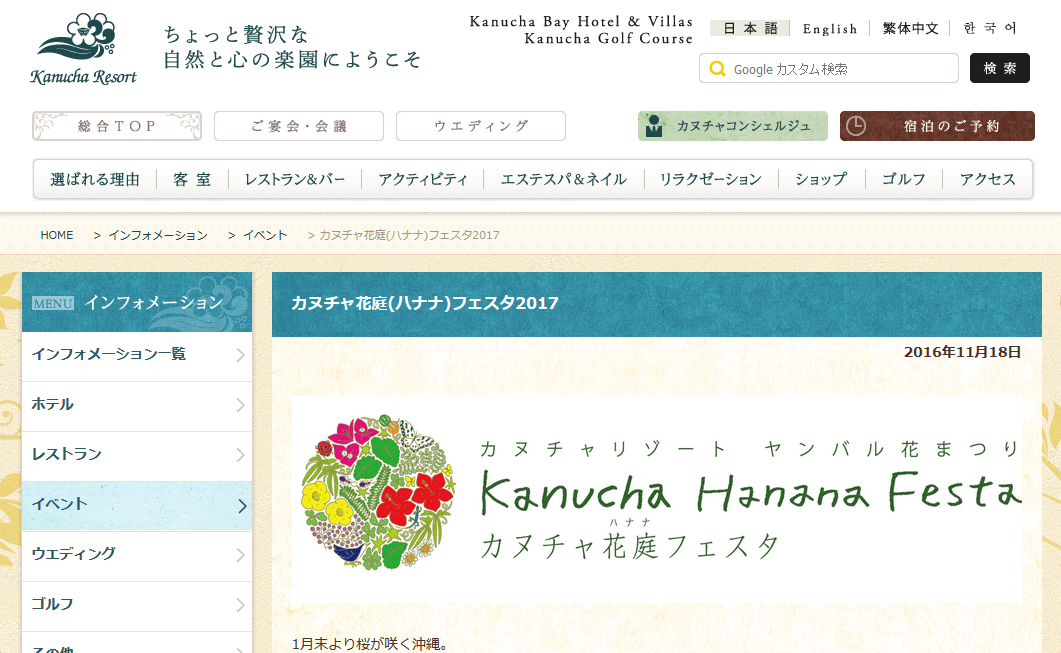Click the chevron beside イベント in sidebar

coord(242,505)
